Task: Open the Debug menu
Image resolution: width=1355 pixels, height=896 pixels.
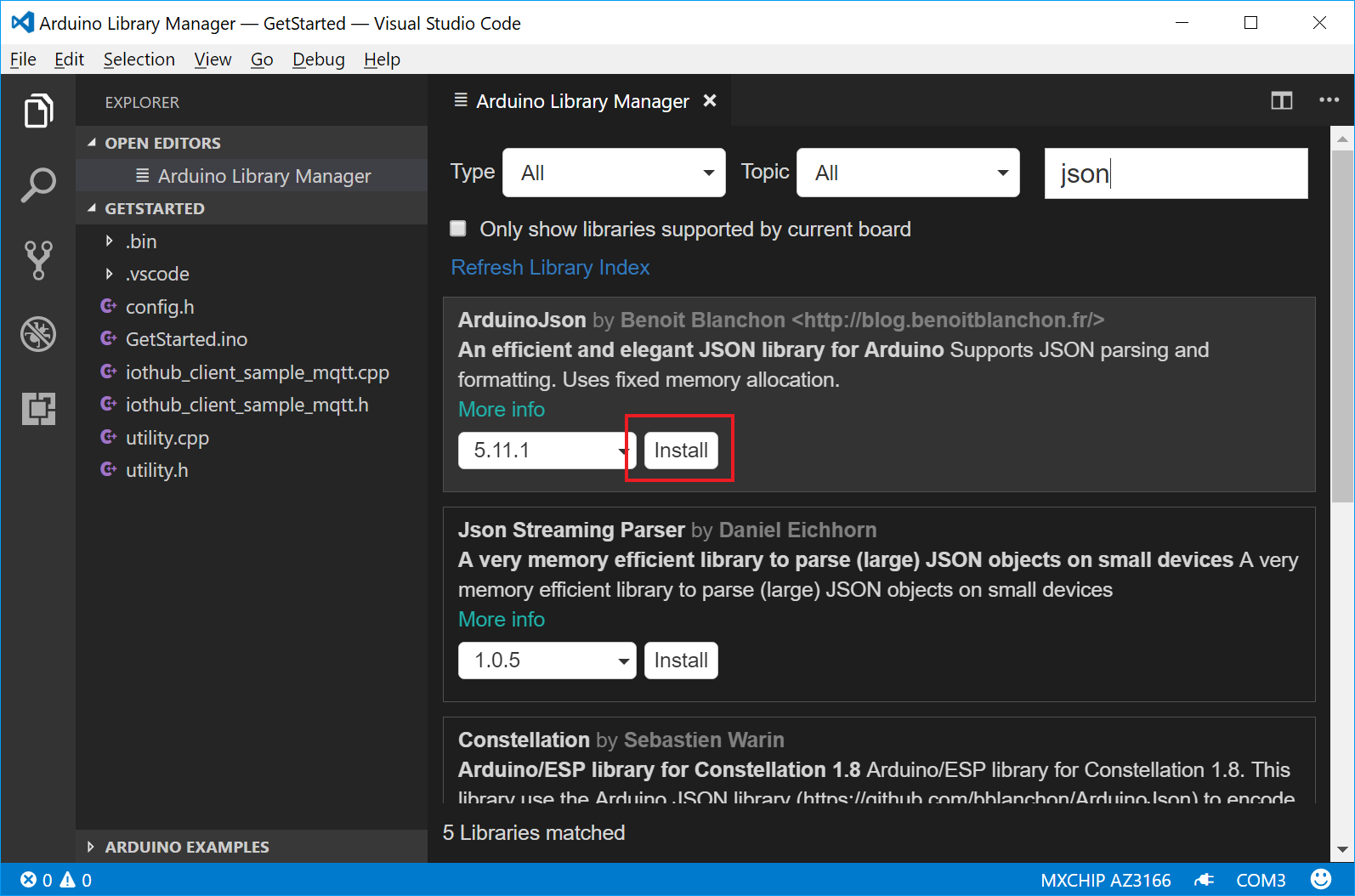Action: point(319,60)
